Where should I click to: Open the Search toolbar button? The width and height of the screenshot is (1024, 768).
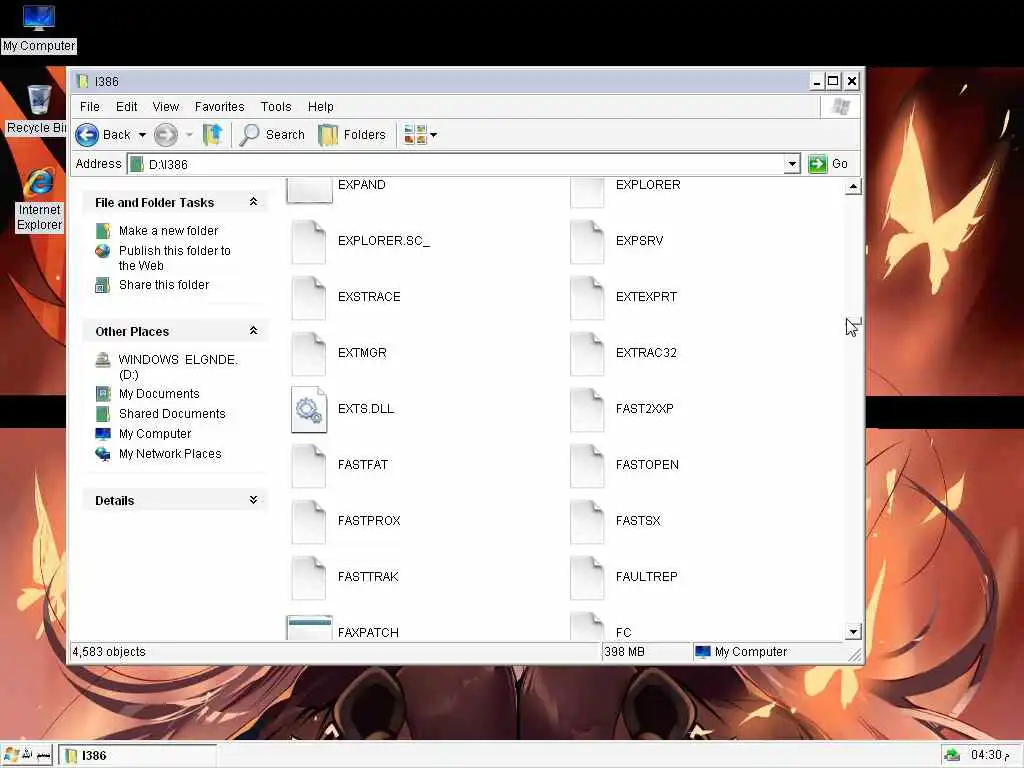[x=272, y=135]
